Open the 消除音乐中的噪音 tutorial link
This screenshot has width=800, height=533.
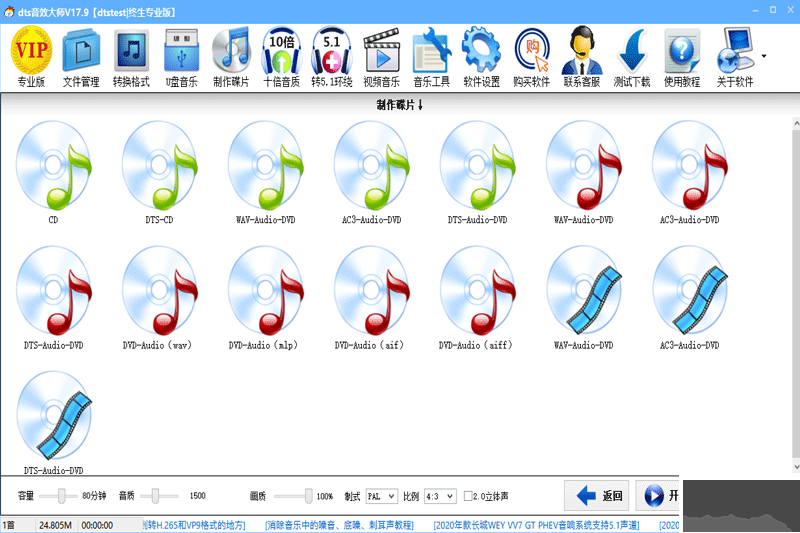pos(339,525)
